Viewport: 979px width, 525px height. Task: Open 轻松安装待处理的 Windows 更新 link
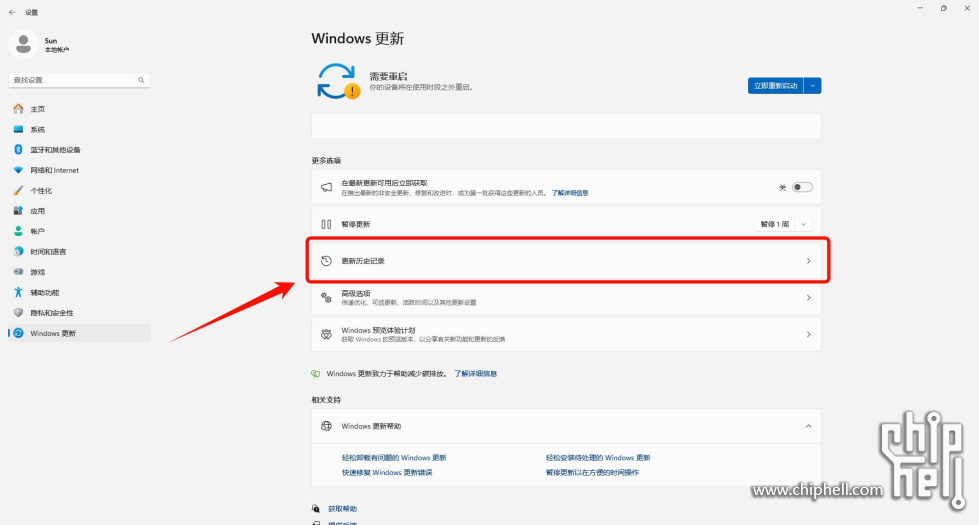tap(598, 458)
